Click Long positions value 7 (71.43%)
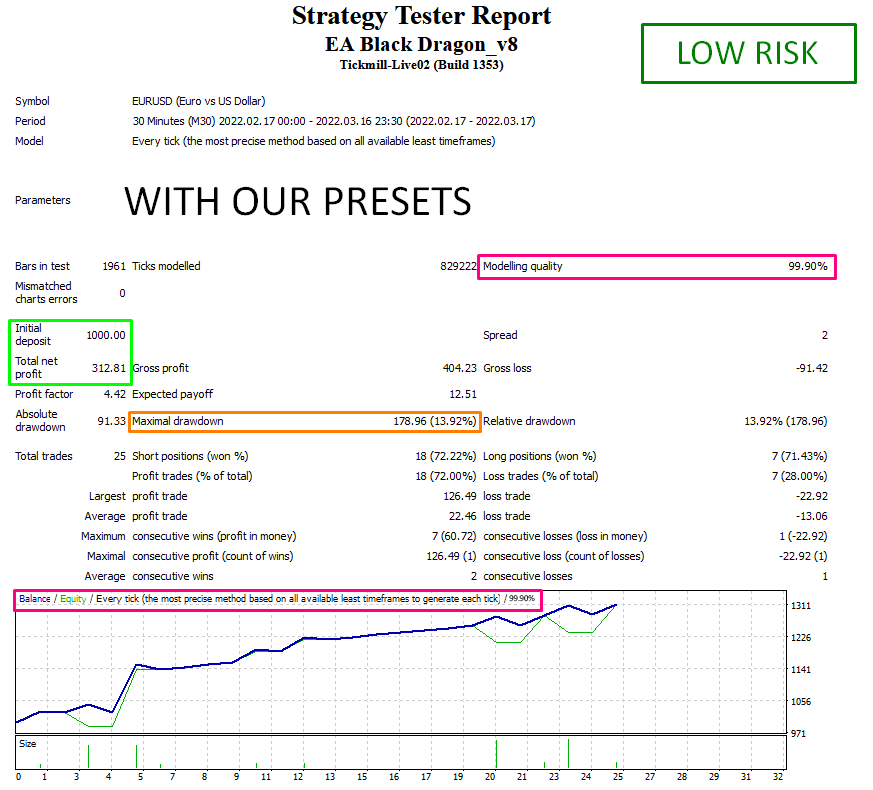The width and height of the screenshot is (873, 790). [800, 457]
